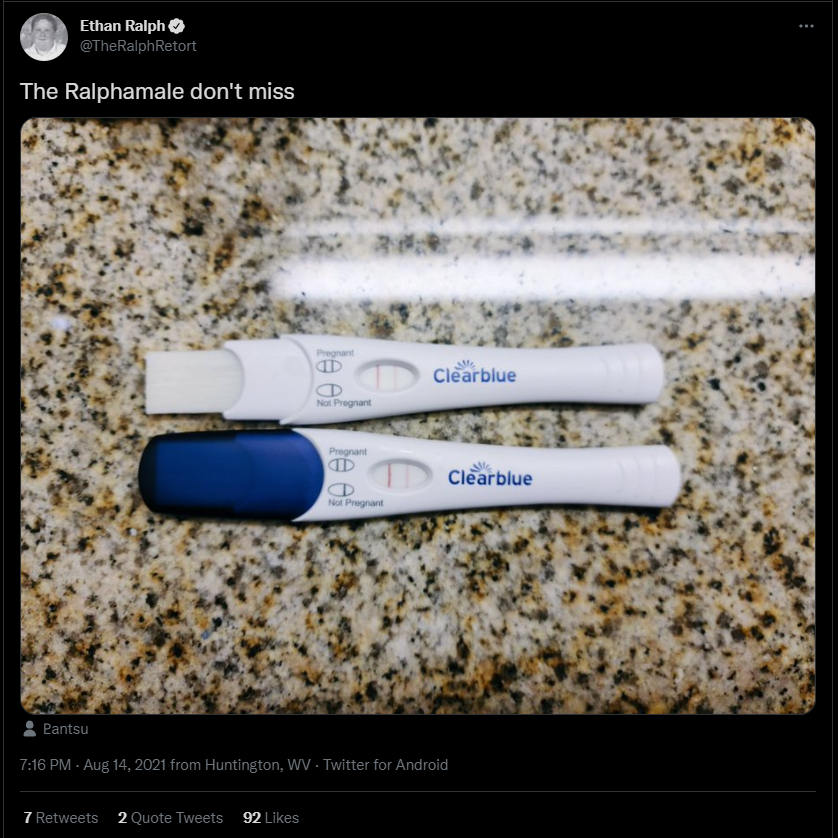Click the blue cap in the photo
The height and width of the screenshot is (838, 838).
pyautogui.click(x=231, y=473)
